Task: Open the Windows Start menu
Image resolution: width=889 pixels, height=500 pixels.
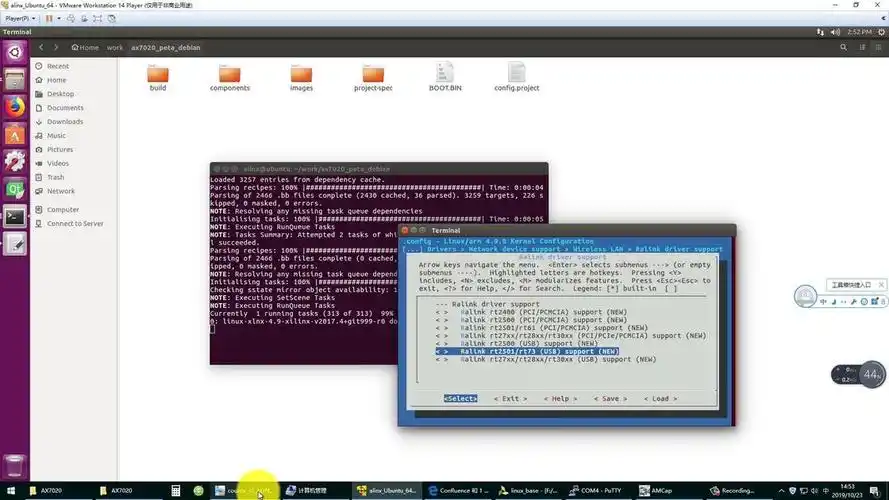Action: 11,491
